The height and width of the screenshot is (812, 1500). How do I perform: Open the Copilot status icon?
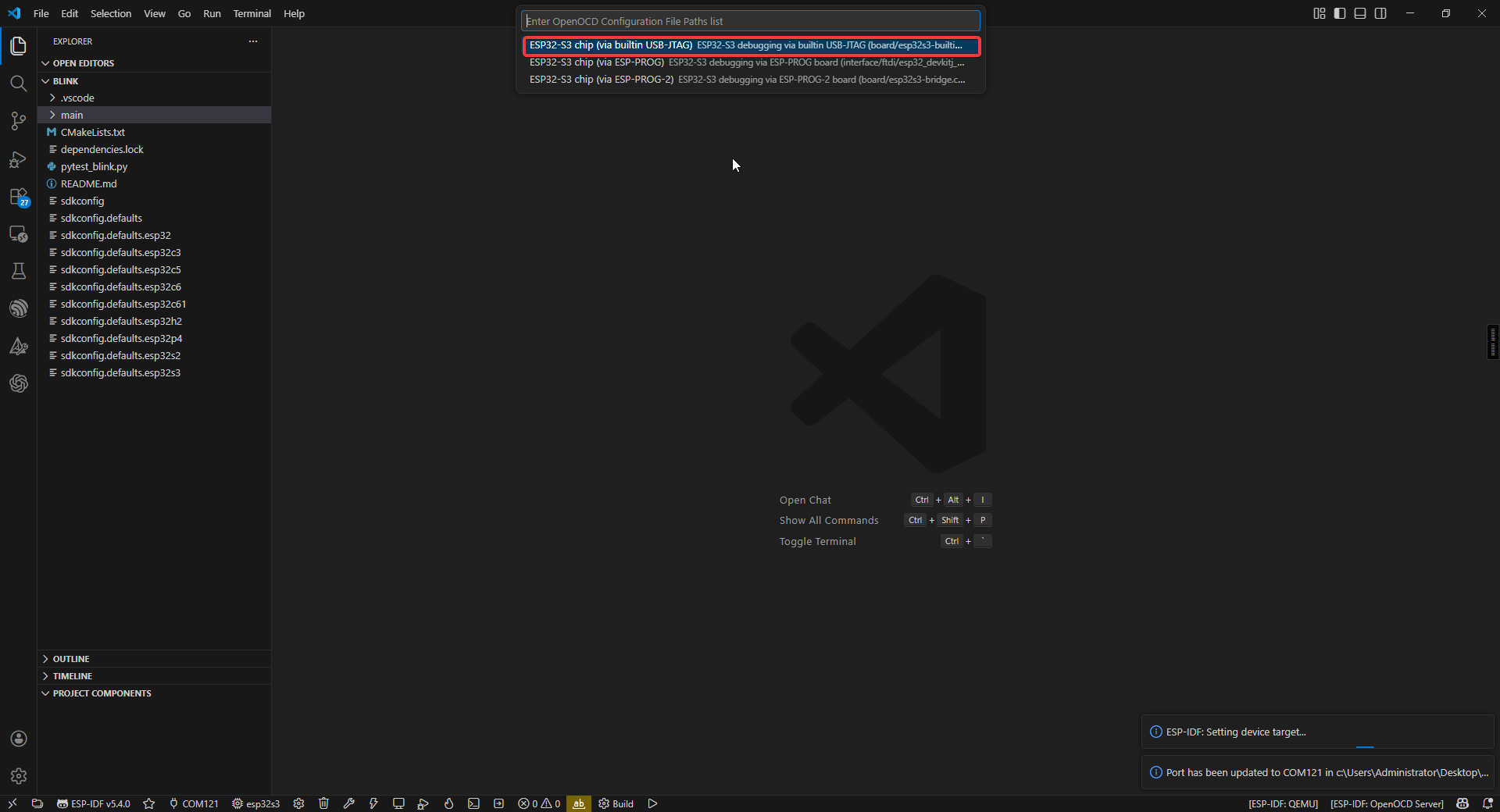[x=1462, y=803]
